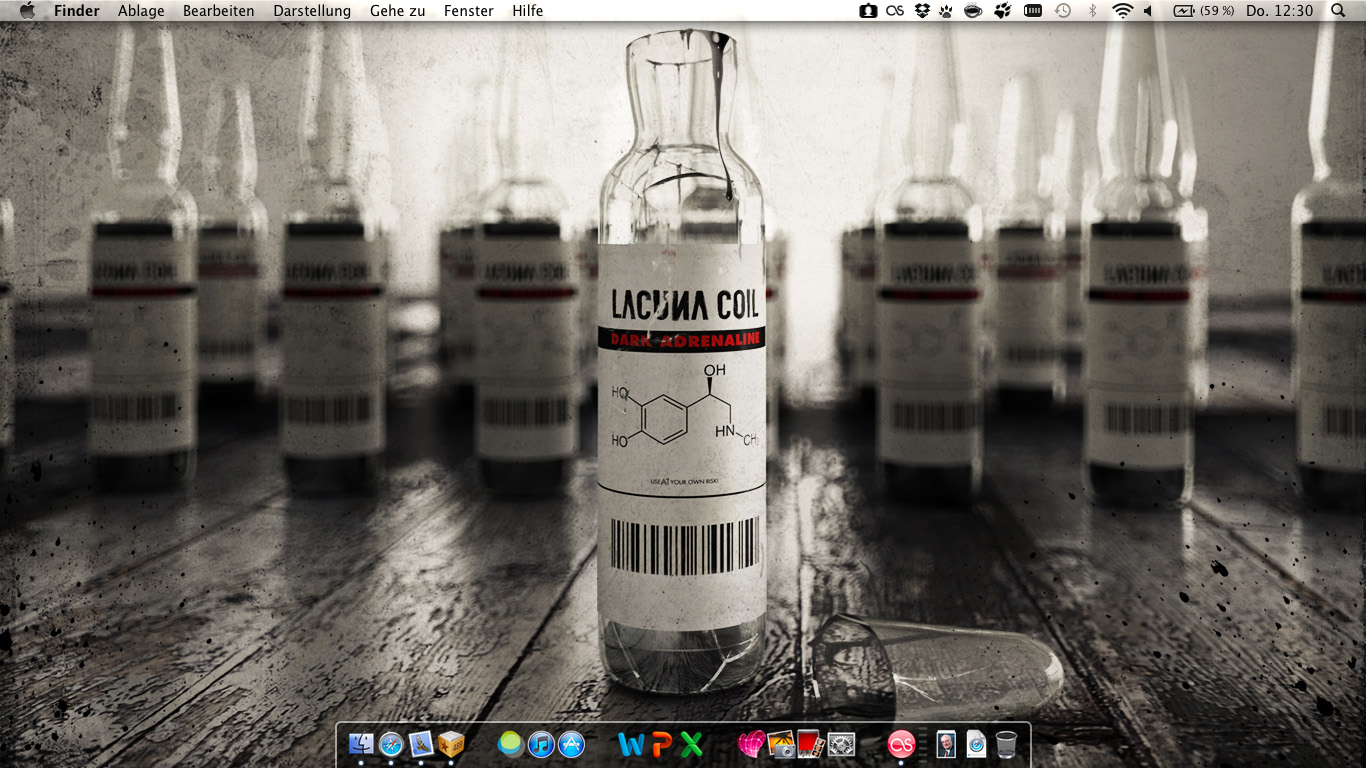Open the yellow delivery box Dock icon

(451, 744)
